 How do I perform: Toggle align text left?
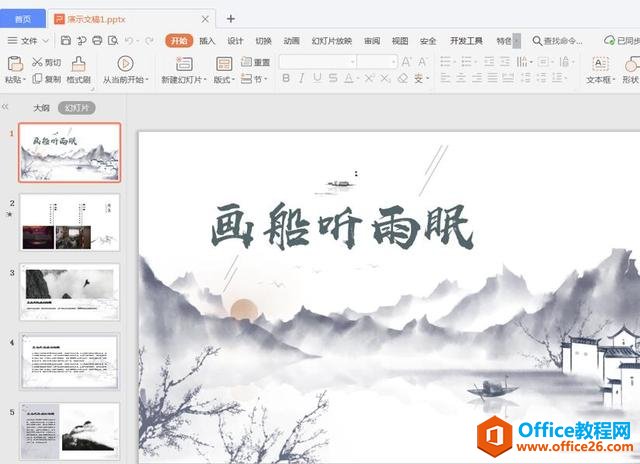[445, 78]
